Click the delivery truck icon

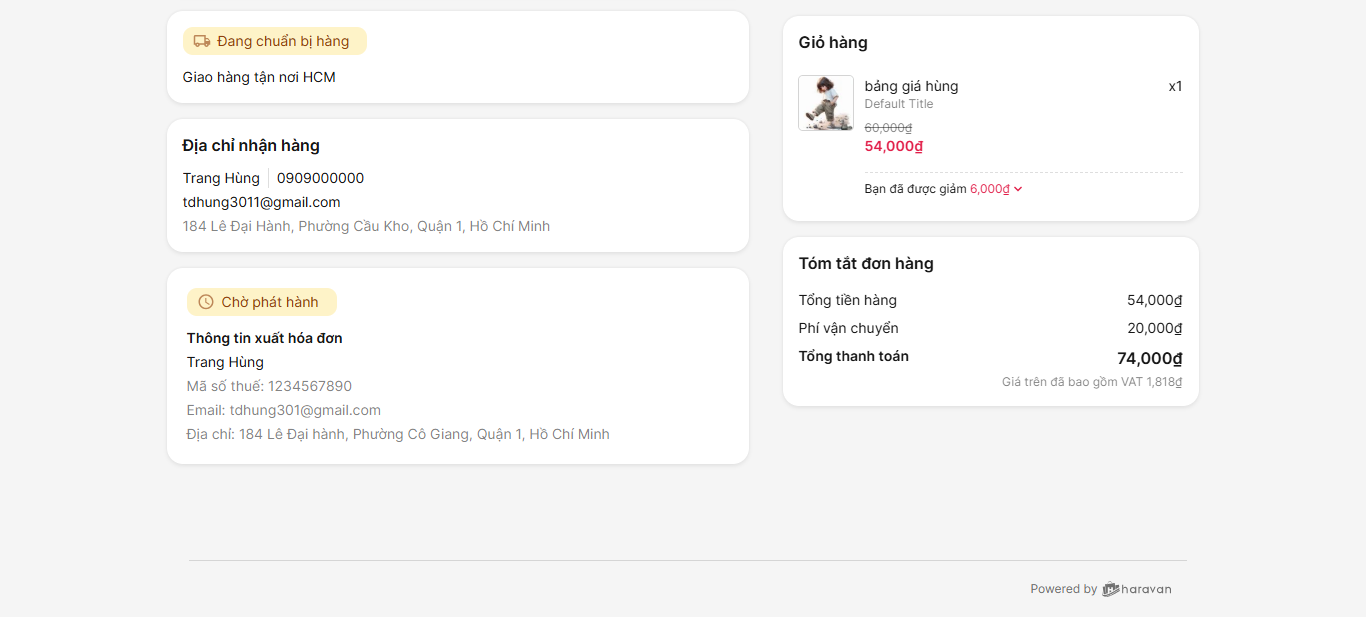tap(202, 41)
